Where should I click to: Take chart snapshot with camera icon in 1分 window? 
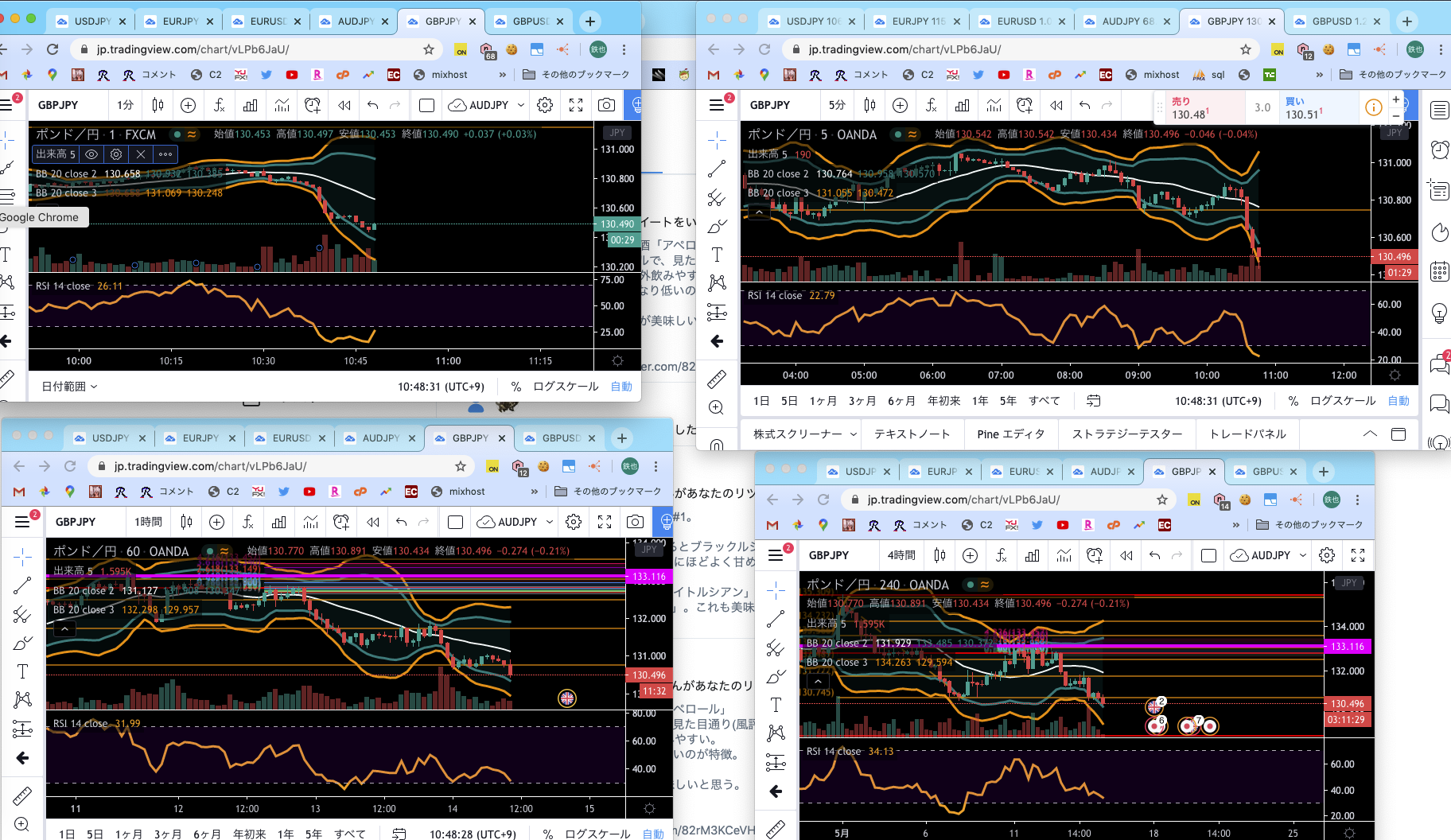coord(606,105)
